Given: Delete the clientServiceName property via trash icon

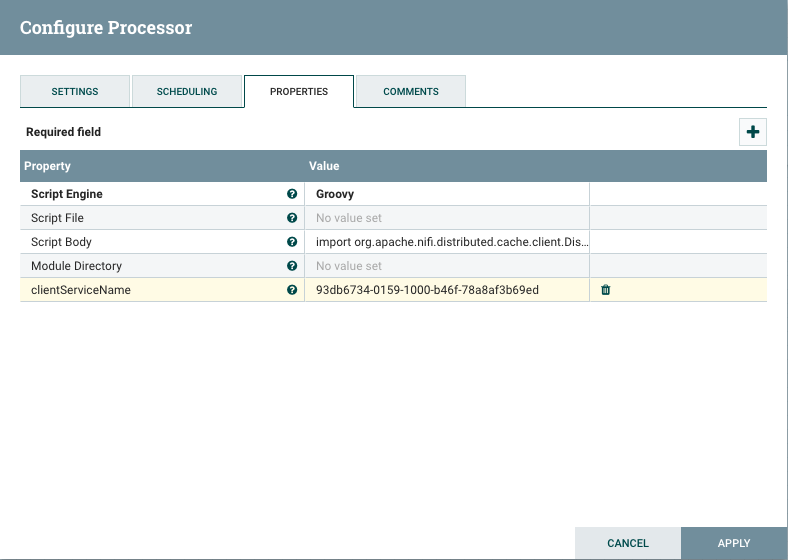Looking at the screenshot, I should click(x=605, y=290).
